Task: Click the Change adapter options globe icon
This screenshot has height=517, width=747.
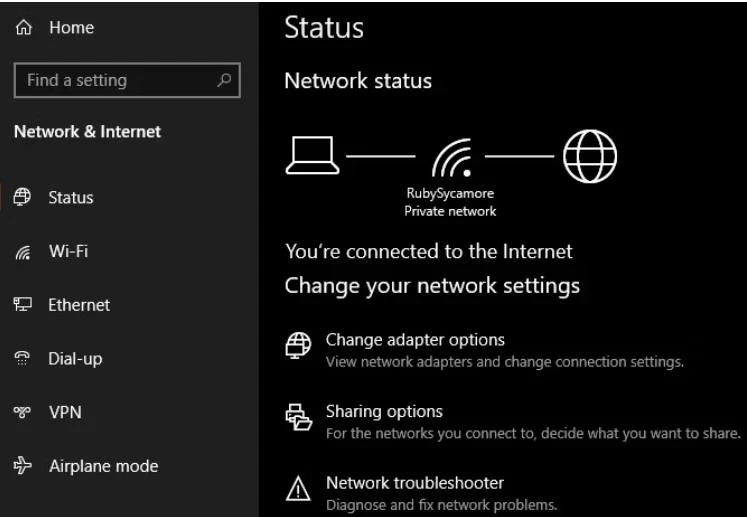Action: coord(298,345)
